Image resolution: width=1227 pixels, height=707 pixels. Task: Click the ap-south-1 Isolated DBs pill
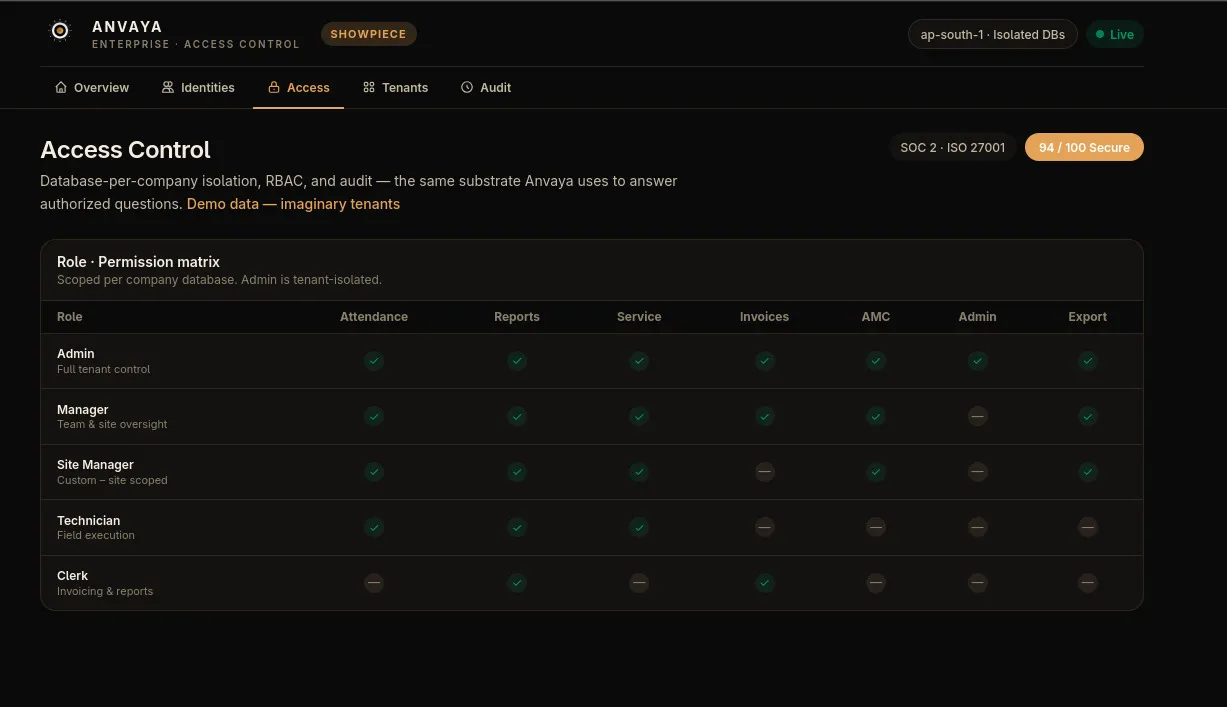[993, 34]
